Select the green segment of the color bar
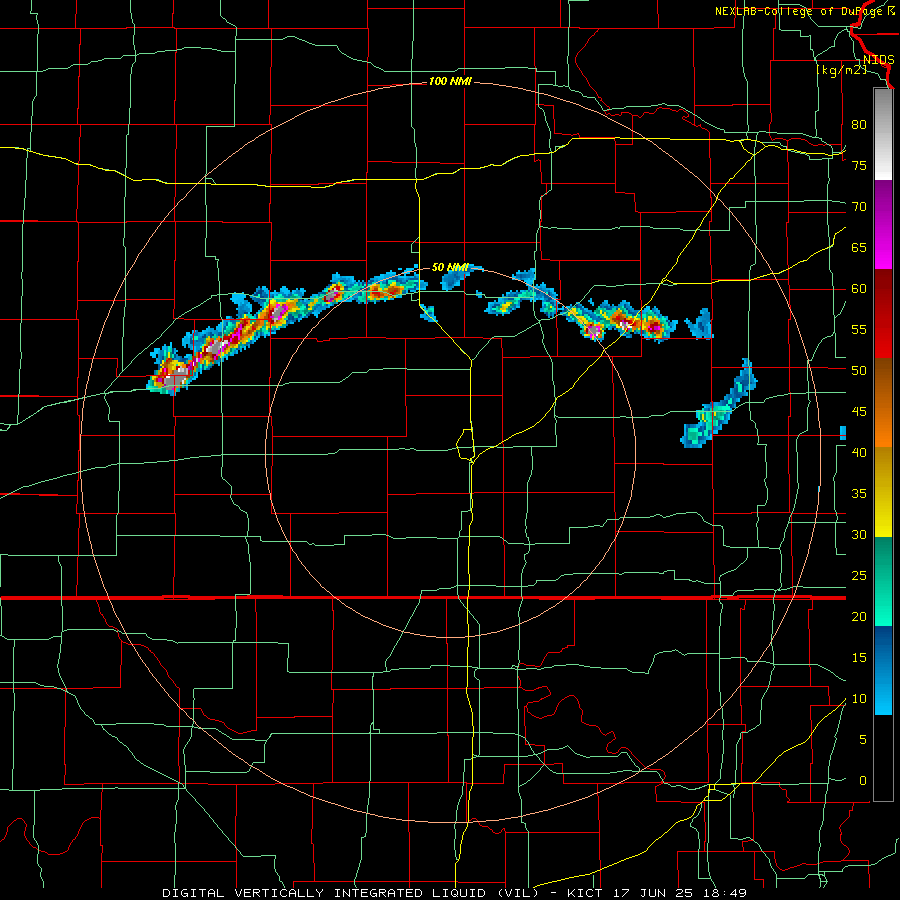The height and width of the screenshot is (900, 900). 883,581
